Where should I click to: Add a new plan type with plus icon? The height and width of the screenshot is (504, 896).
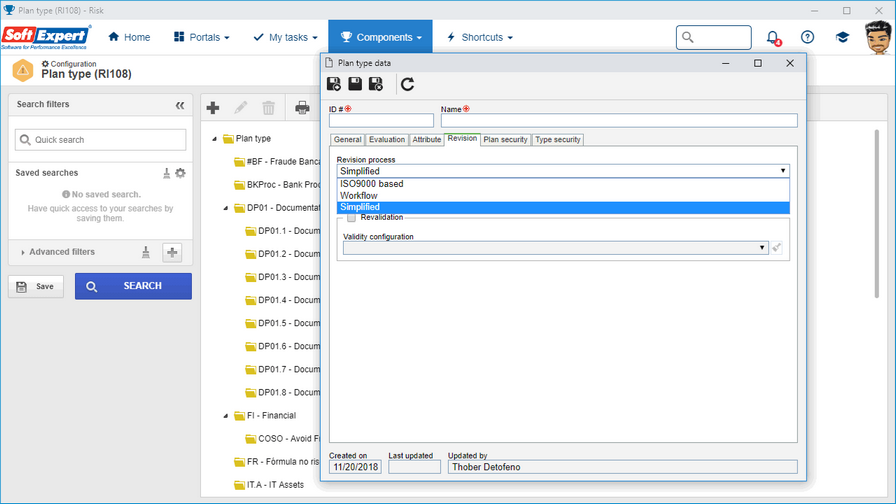coord(213,107)
